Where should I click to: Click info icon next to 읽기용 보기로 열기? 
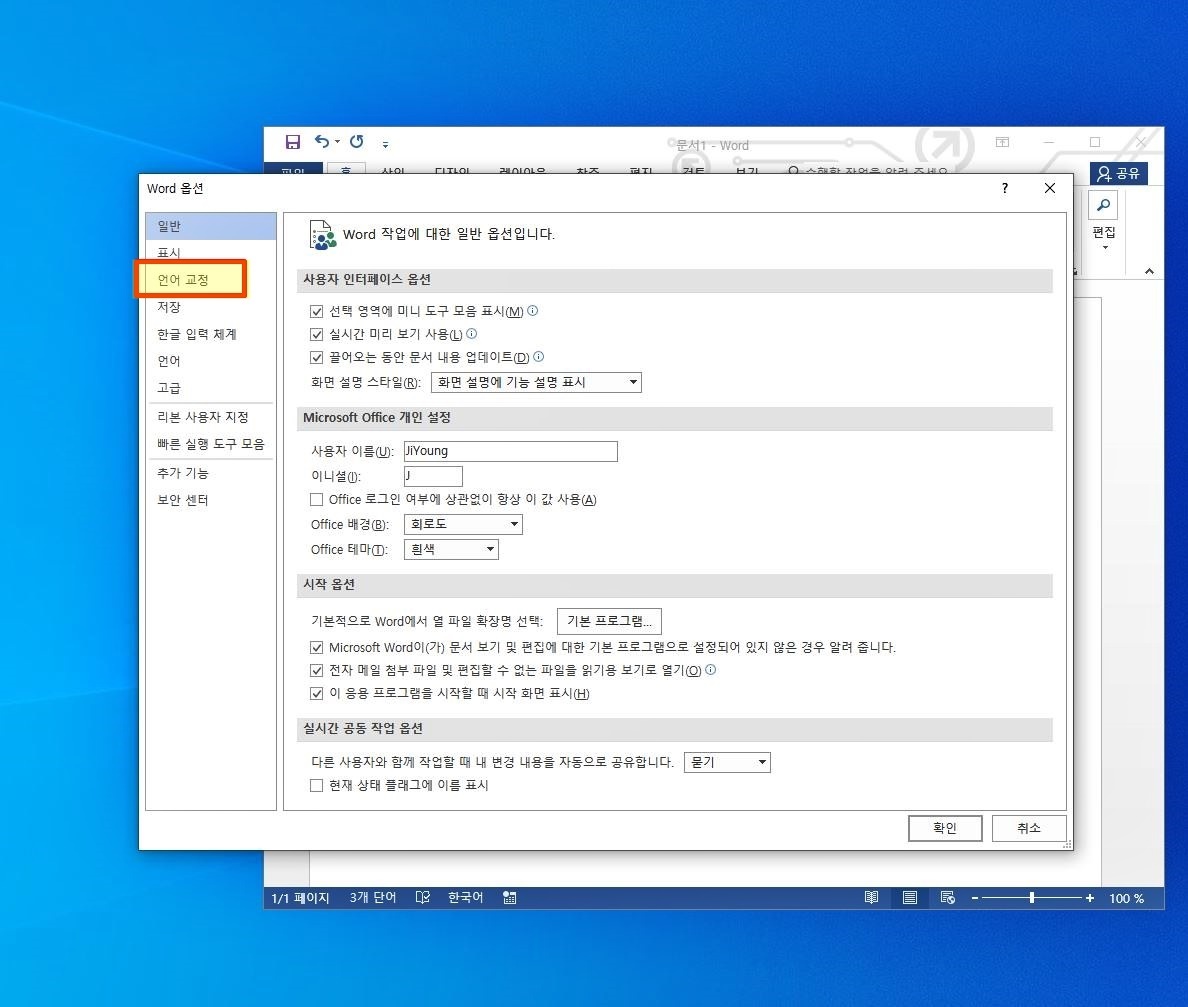coord(711,669)
